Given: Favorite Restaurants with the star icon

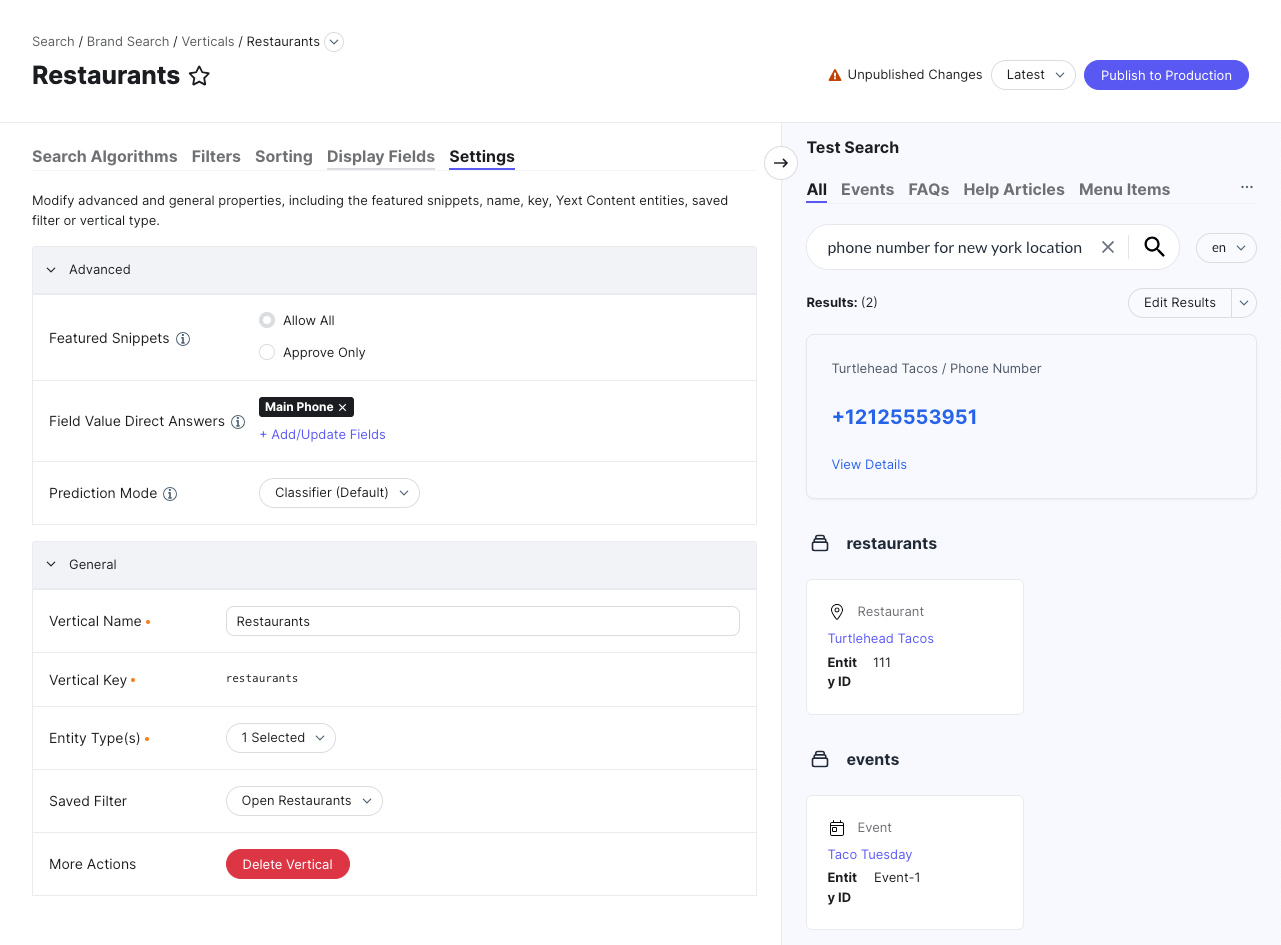Looking at the screenshot, I should click(x=200, y=76).
